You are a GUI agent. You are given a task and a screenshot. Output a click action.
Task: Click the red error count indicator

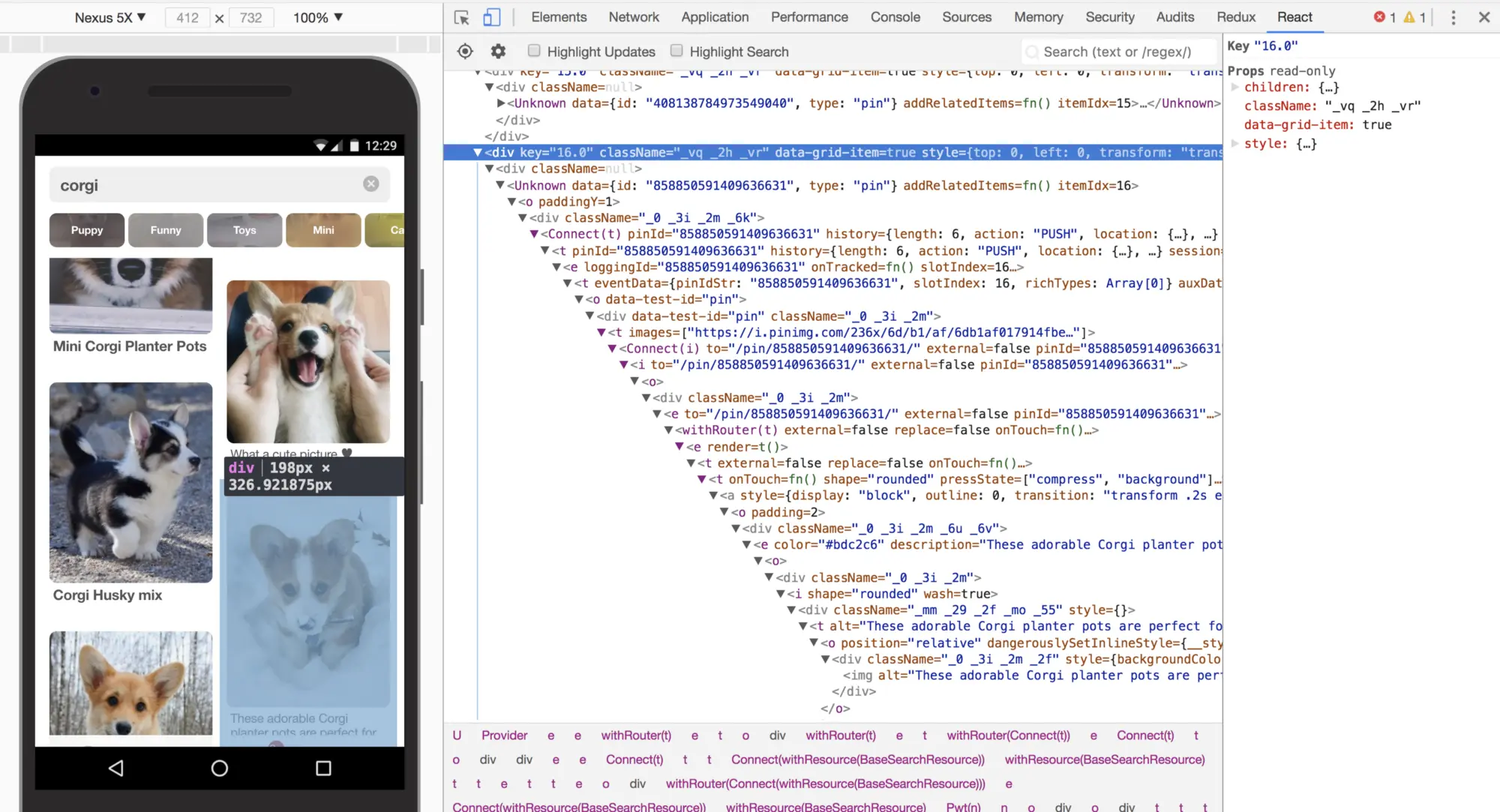(x=1384, y=17)
